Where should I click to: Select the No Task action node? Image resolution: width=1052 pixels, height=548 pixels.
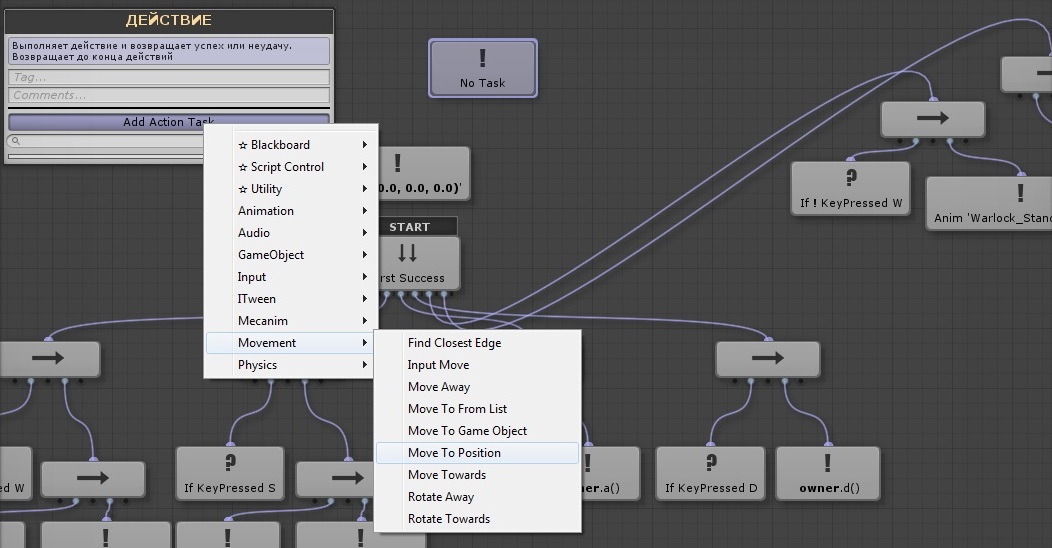pyautogui.click(x=482, y=68)
